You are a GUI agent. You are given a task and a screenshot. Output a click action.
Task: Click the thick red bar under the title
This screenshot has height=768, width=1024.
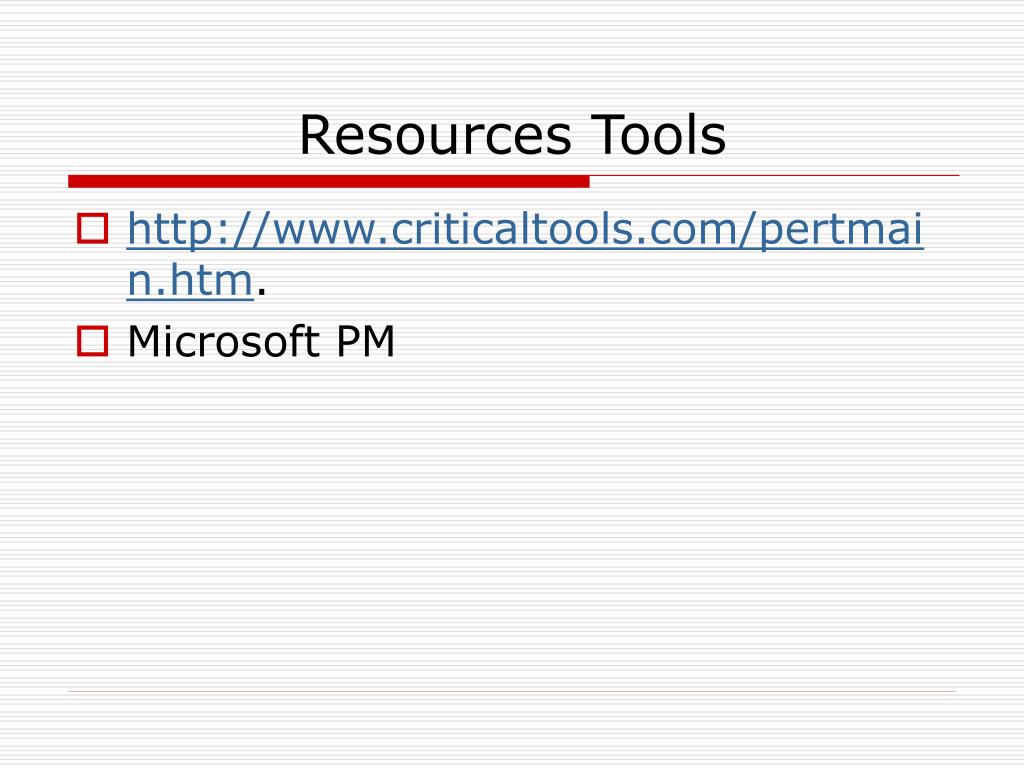328,182
